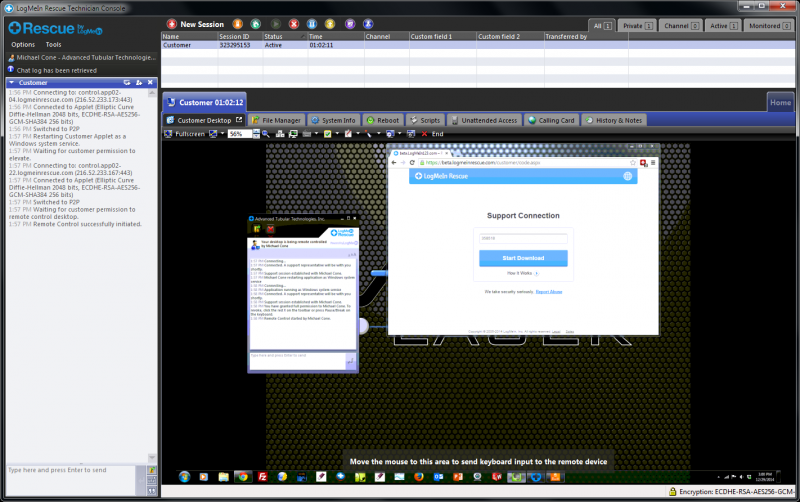
Task: End the remote control session
Action: pos(432,134)
